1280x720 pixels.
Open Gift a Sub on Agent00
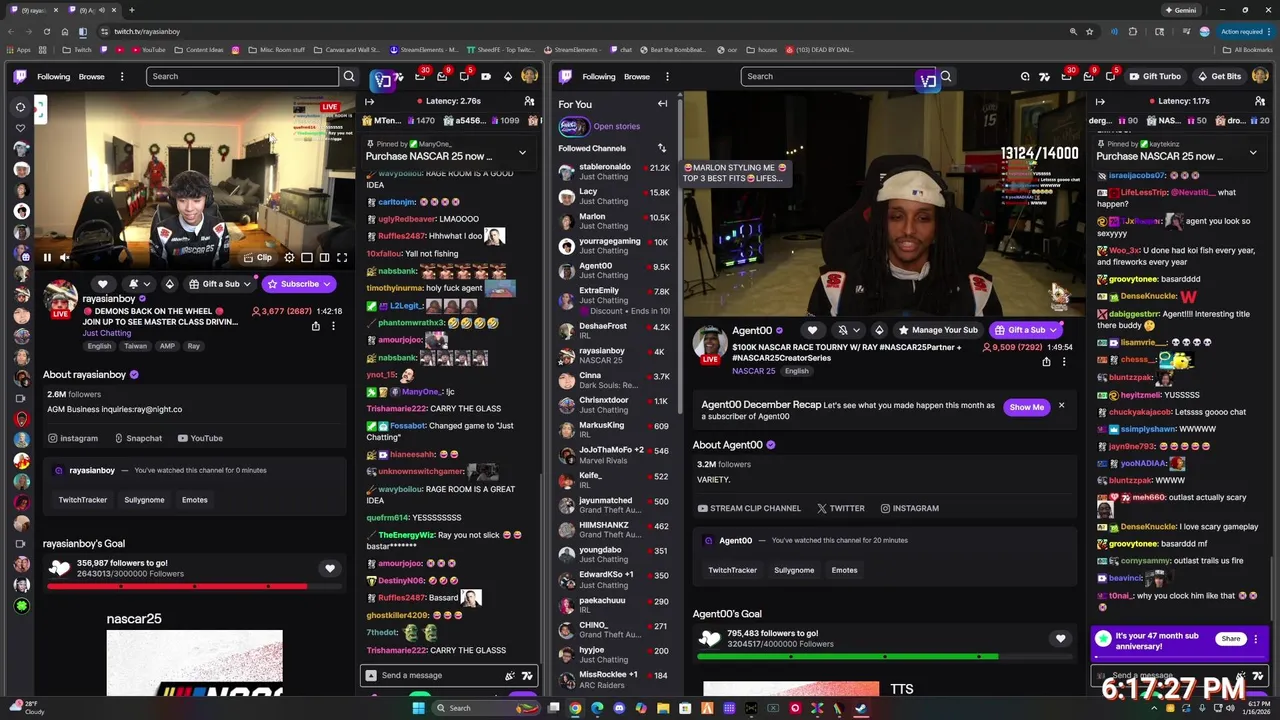pyautogui.click(x=1026, y=330)
